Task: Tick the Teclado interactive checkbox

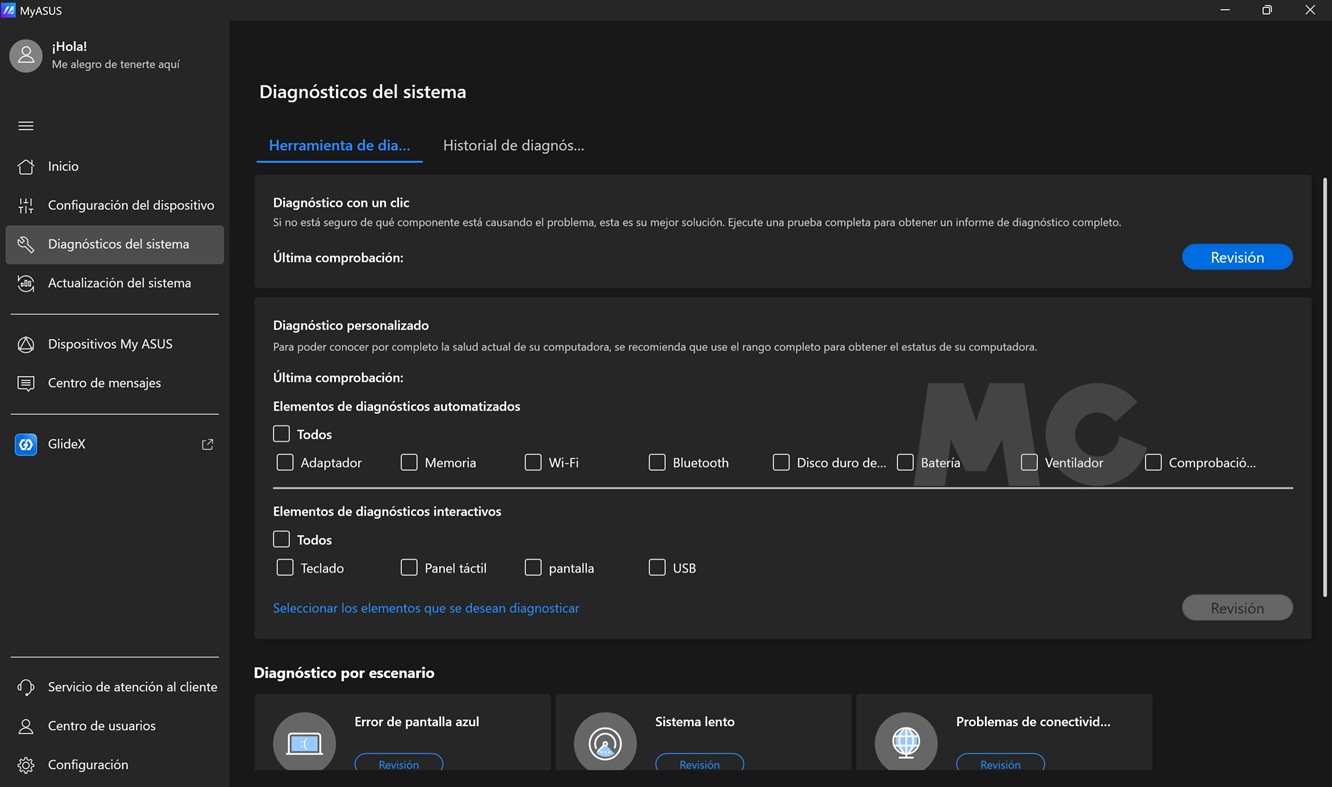Action: coord(285,567)
